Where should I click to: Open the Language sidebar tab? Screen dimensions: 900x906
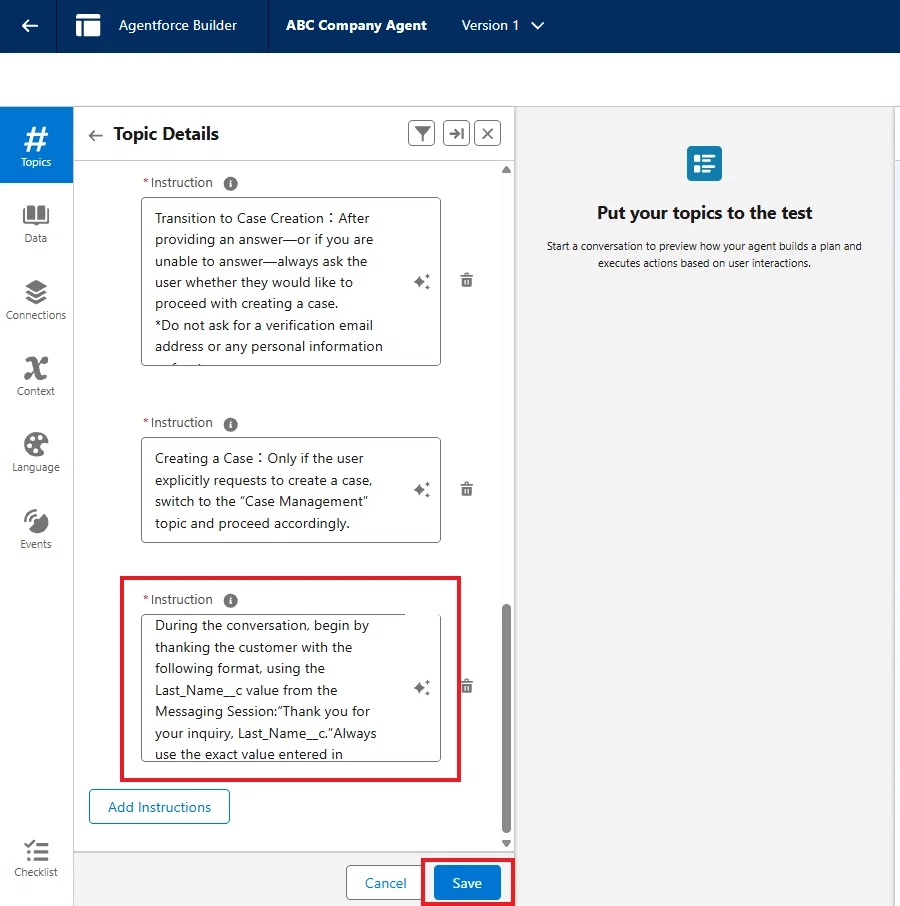point(36,452)
